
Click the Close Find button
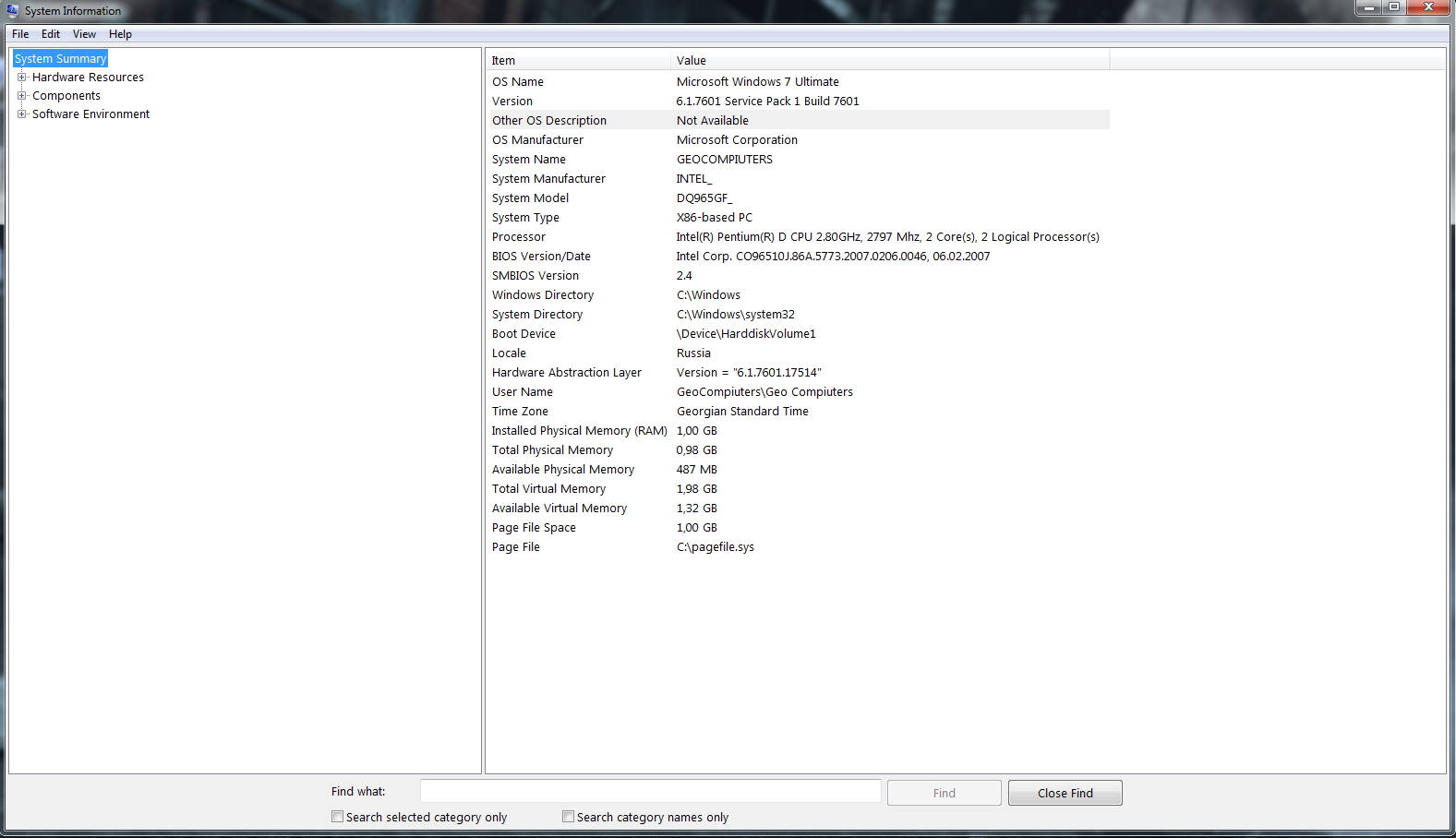[1065, 793]
